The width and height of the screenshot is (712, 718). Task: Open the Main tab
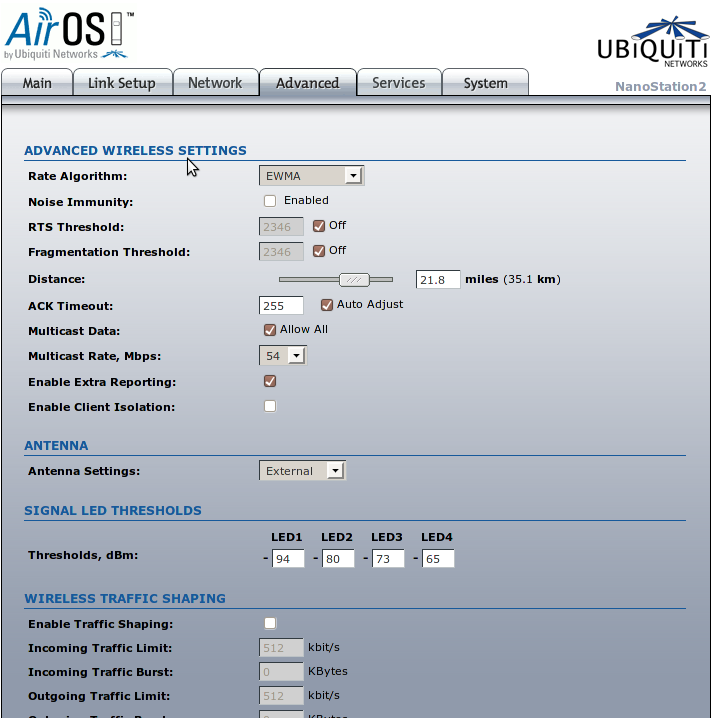[x=37, y=83]
